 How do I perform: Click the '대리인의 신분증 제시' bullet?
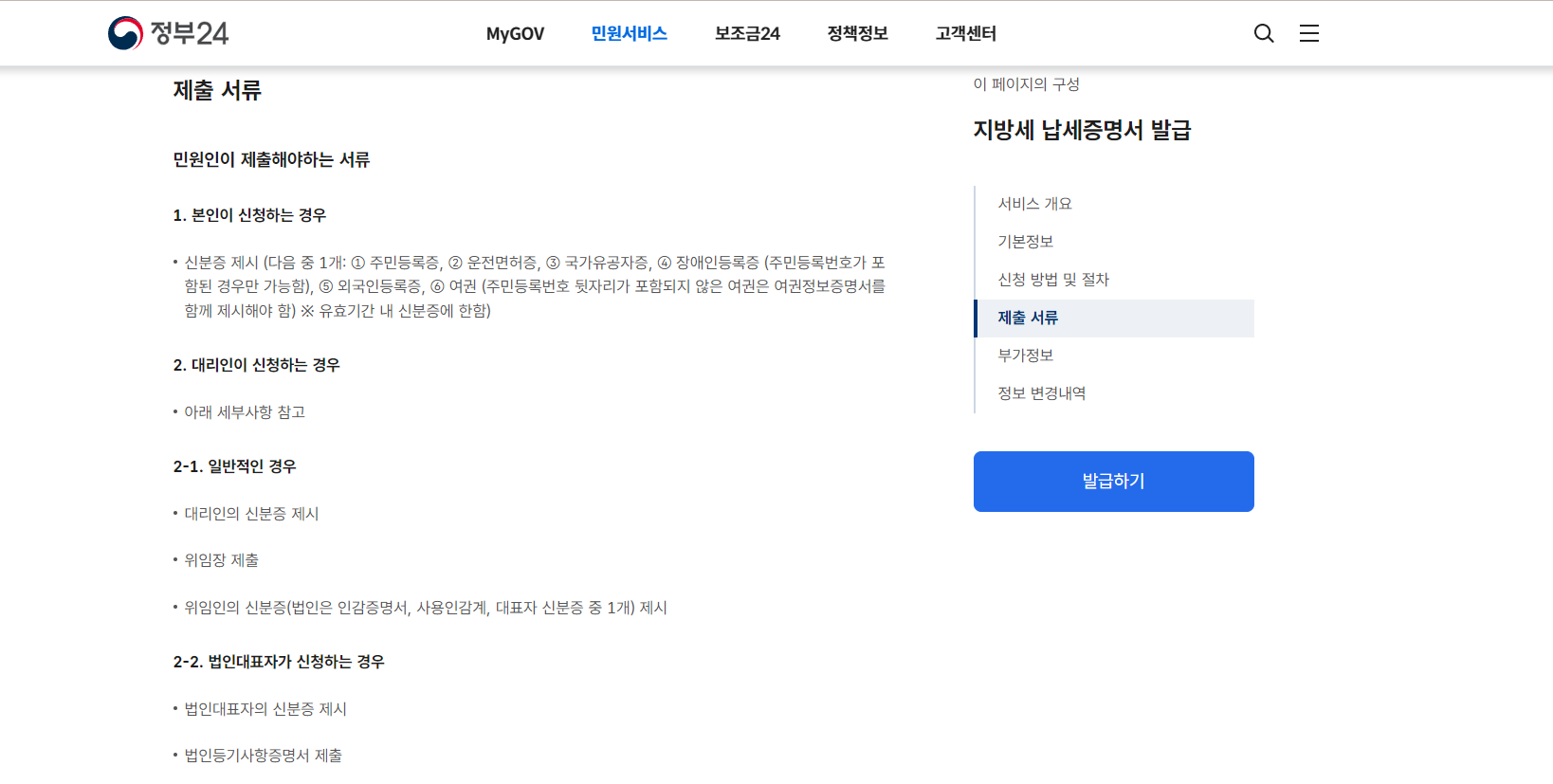tap(251, 514)
